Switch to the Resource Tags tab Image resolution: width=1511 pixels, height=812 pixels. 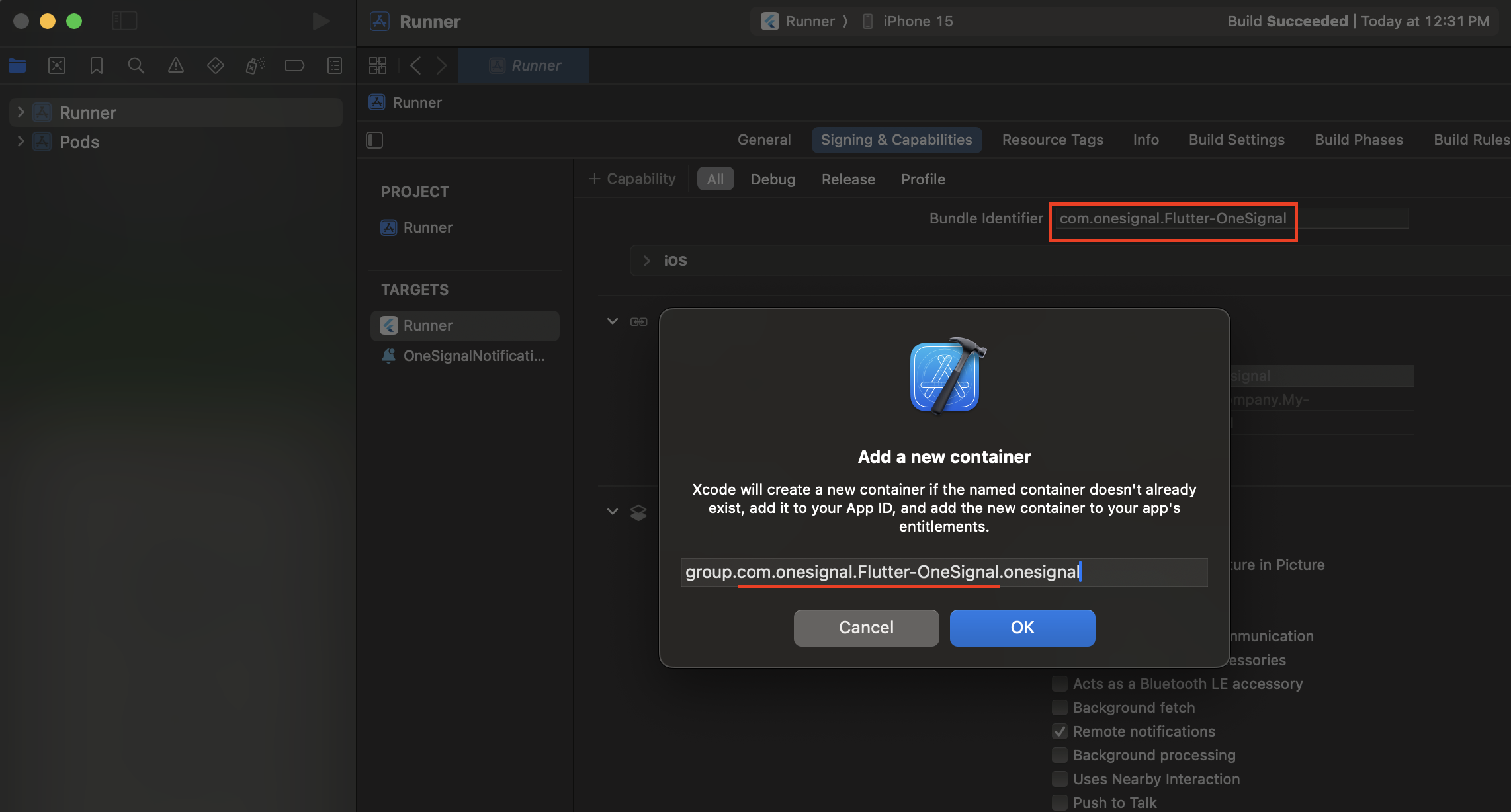tap(1053, 140)
